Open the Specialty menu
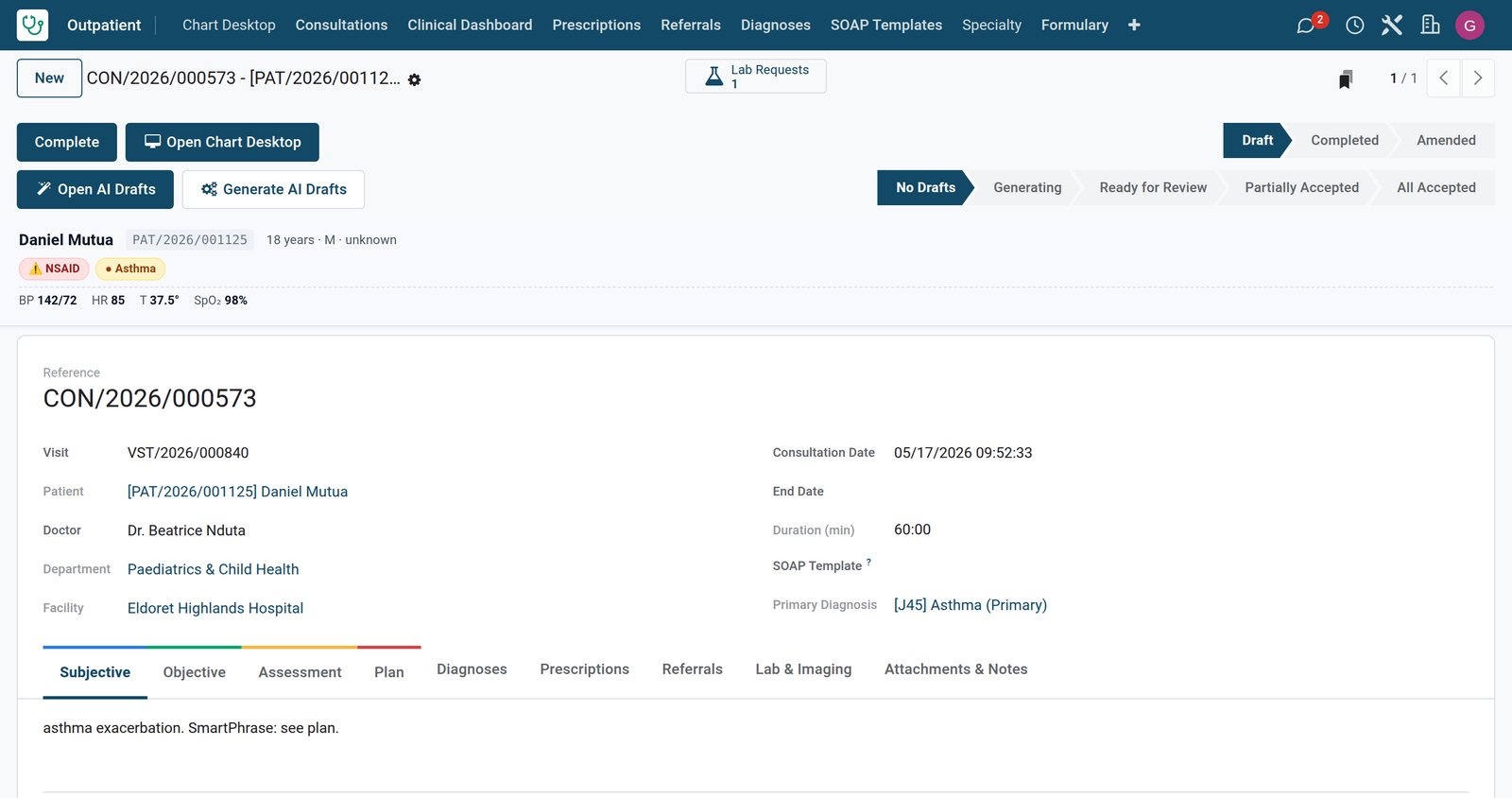 [x=991, y=25]
